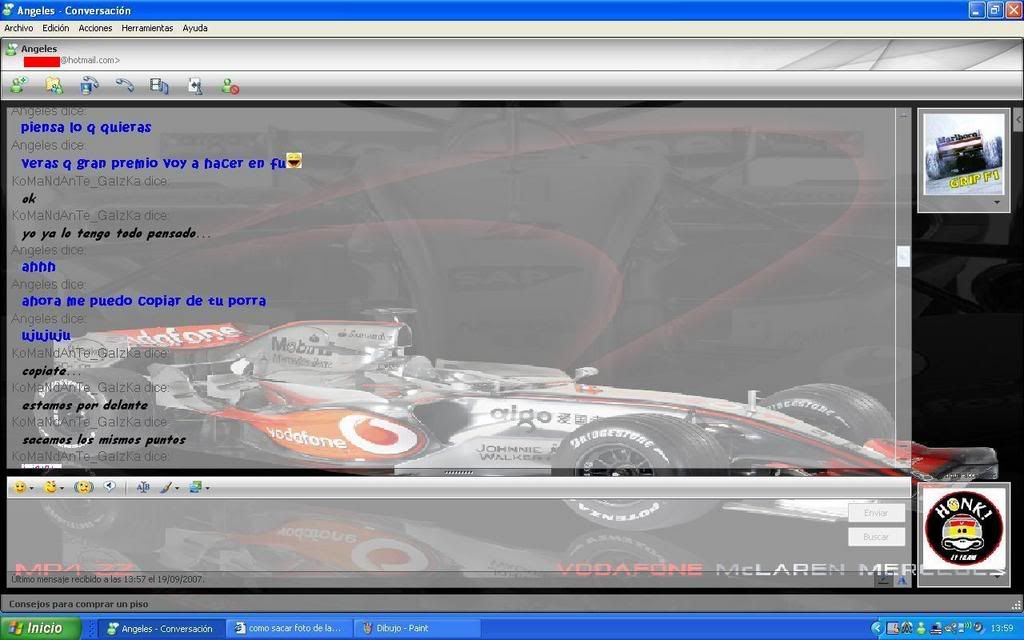Open the contact's display picture menu arrow

pos(997,202)
